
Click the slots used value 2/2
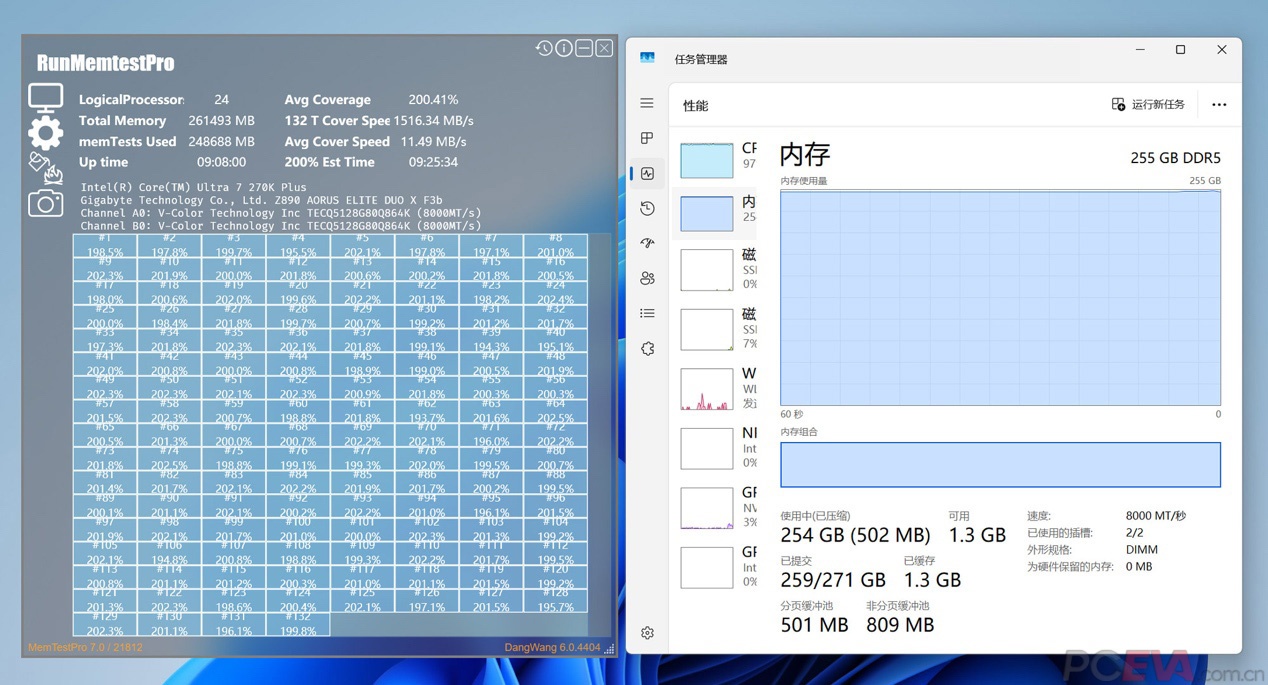tap(1134, 533)
